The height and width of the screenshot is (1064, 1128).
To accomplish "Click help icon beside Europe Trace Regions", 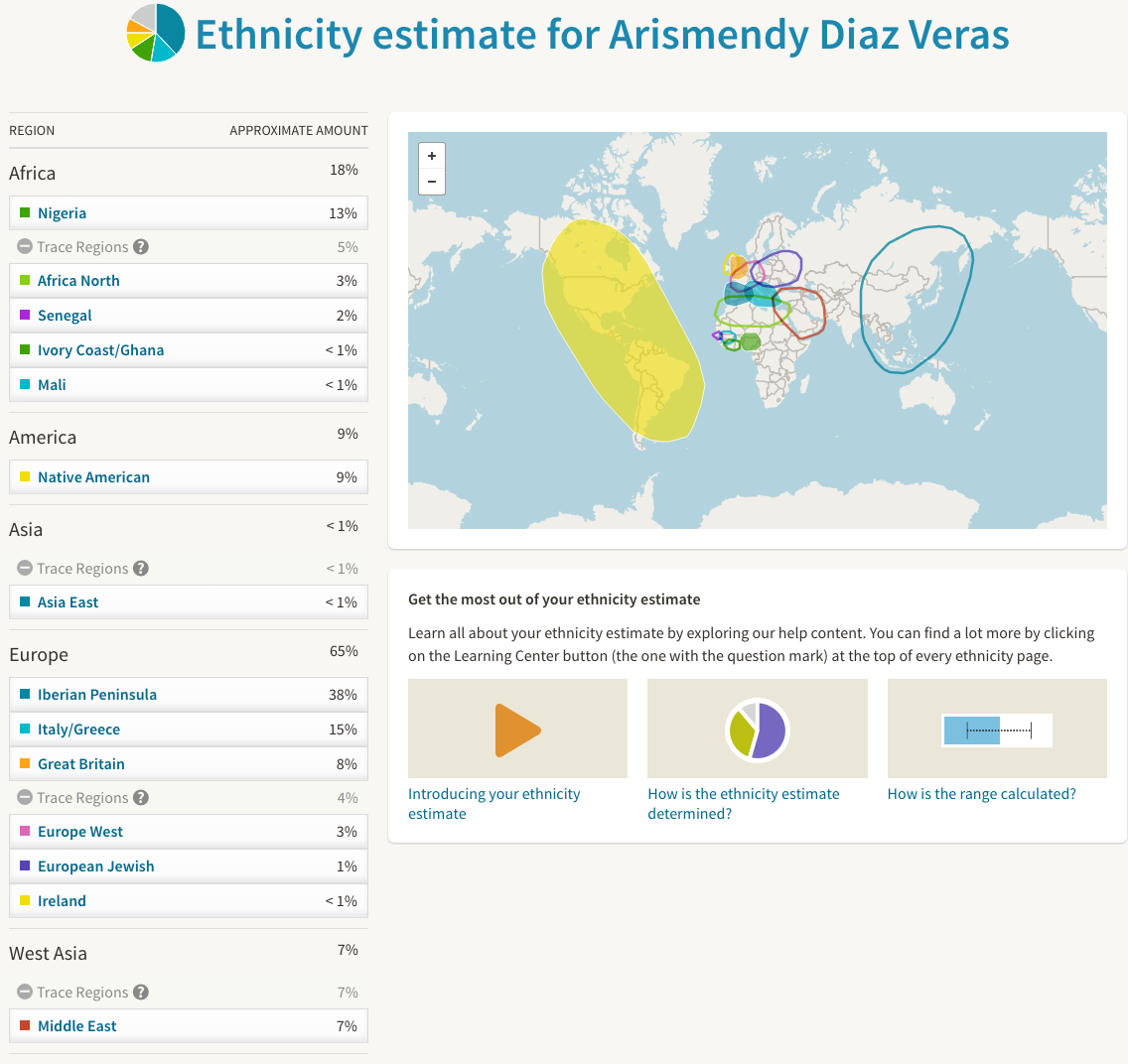I will coord(141,798).
